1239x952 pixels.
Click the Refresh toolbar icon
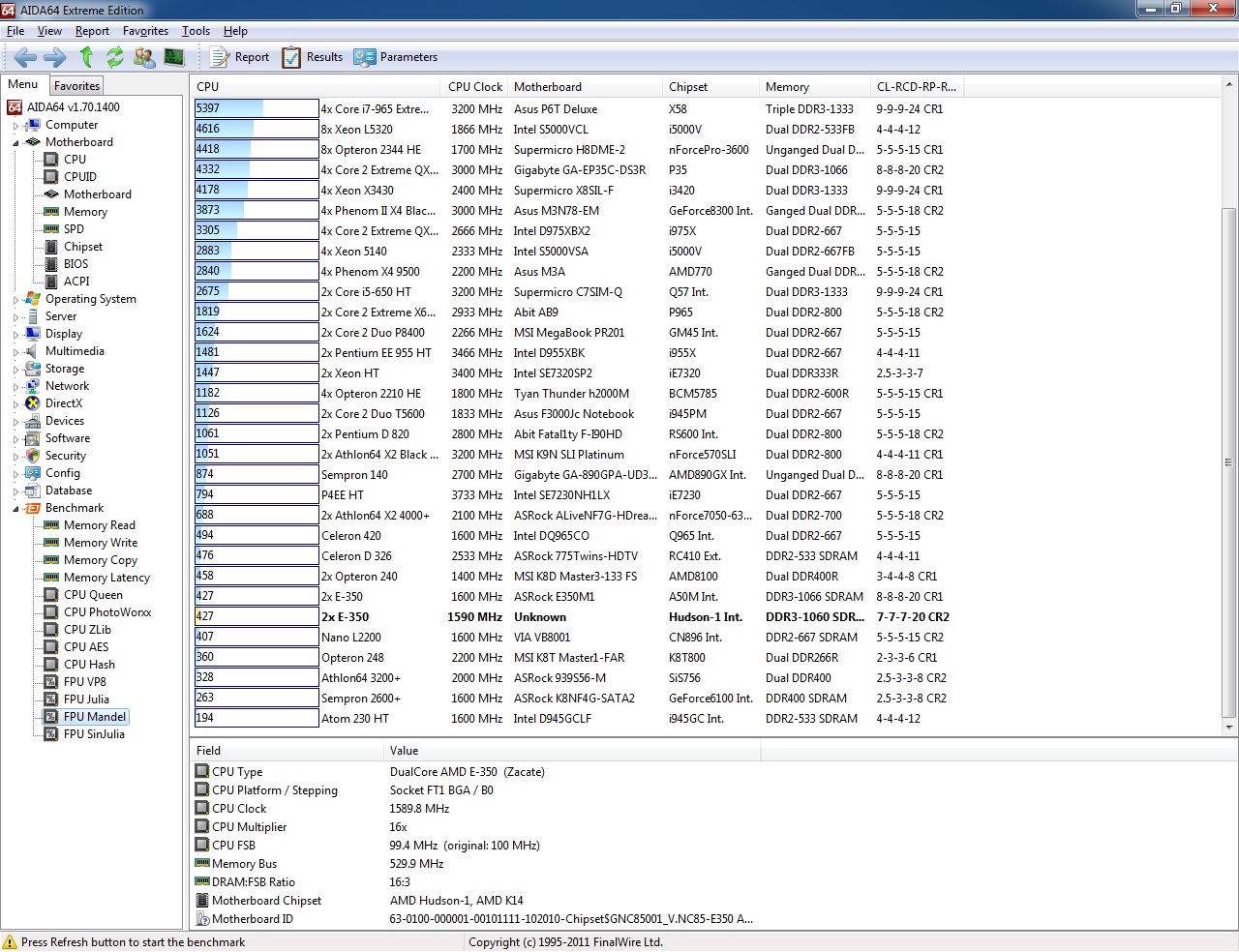(x=115, y=57)
